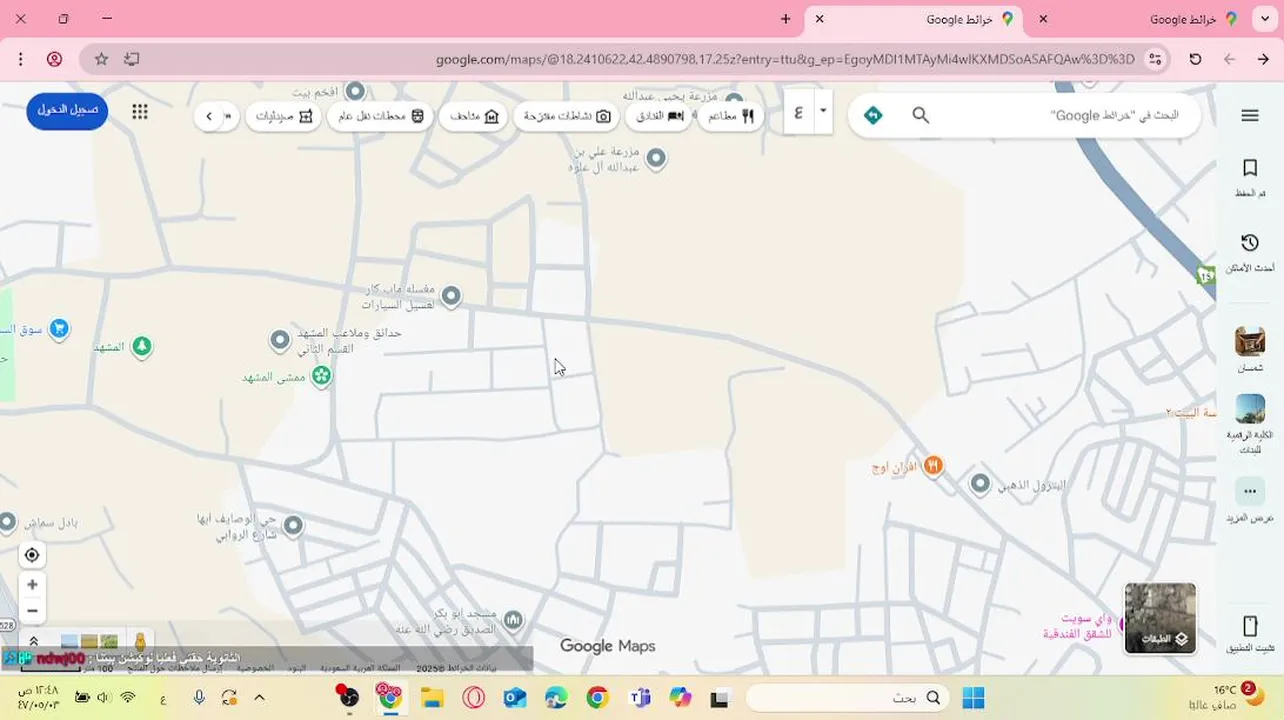Select the Transit stations (محطات نقل عام) chip

(381, 116)
